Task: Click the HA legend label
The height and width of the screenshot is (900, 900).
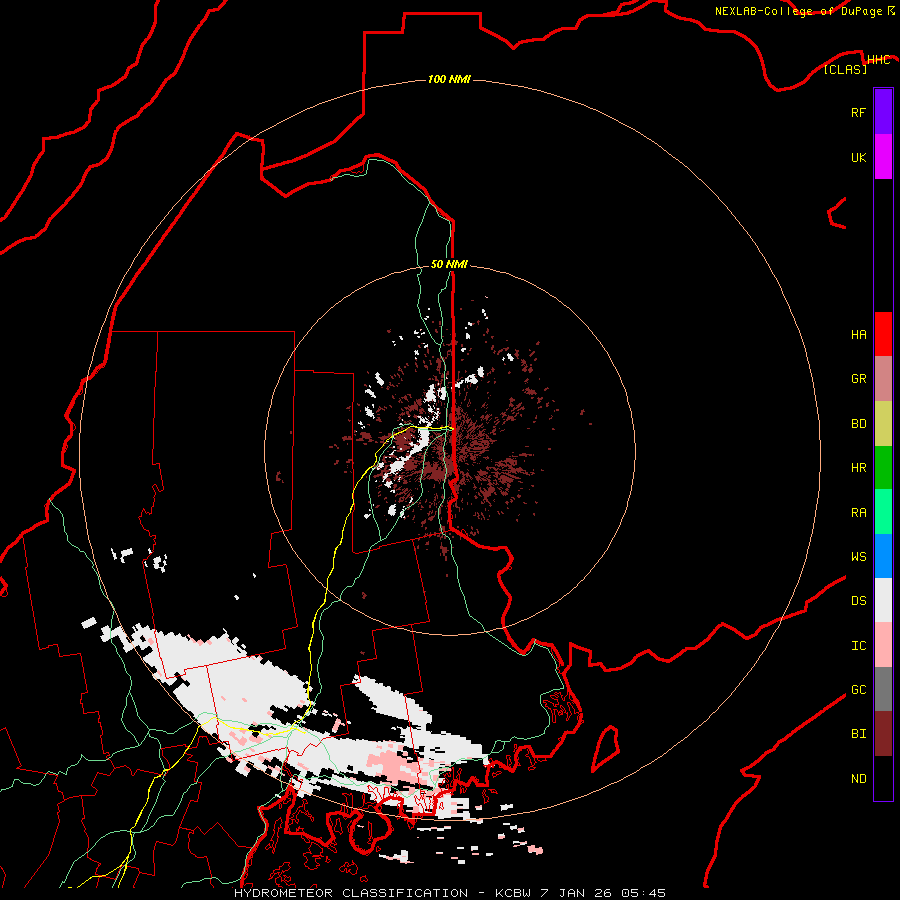Action: pyautogui.click(x=858, y=335)
